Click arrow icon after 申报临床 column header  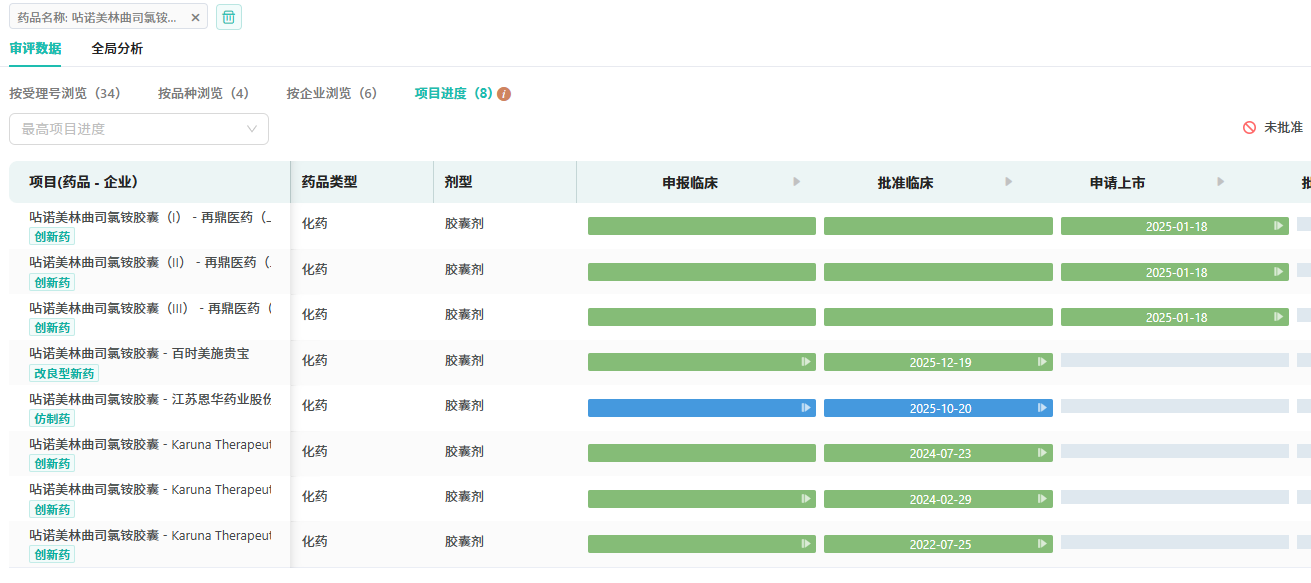pyautogui.click(x=797, y=182)
